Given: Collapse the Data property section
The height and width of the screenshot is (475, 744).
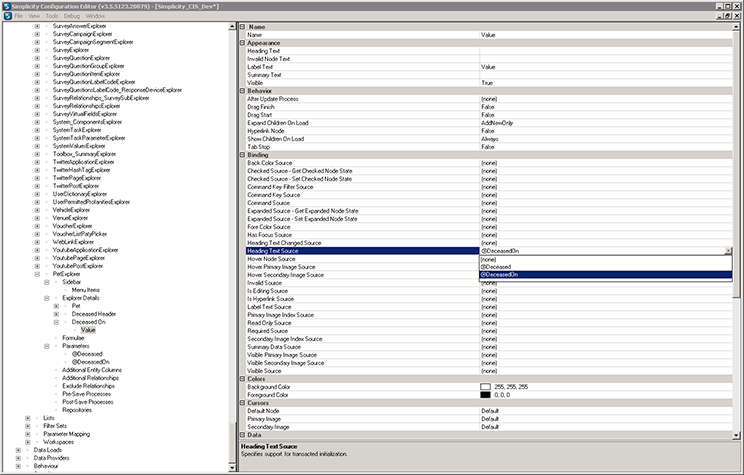Looking at the screenshot, I should pyautogui.click(x=242, y=435).
